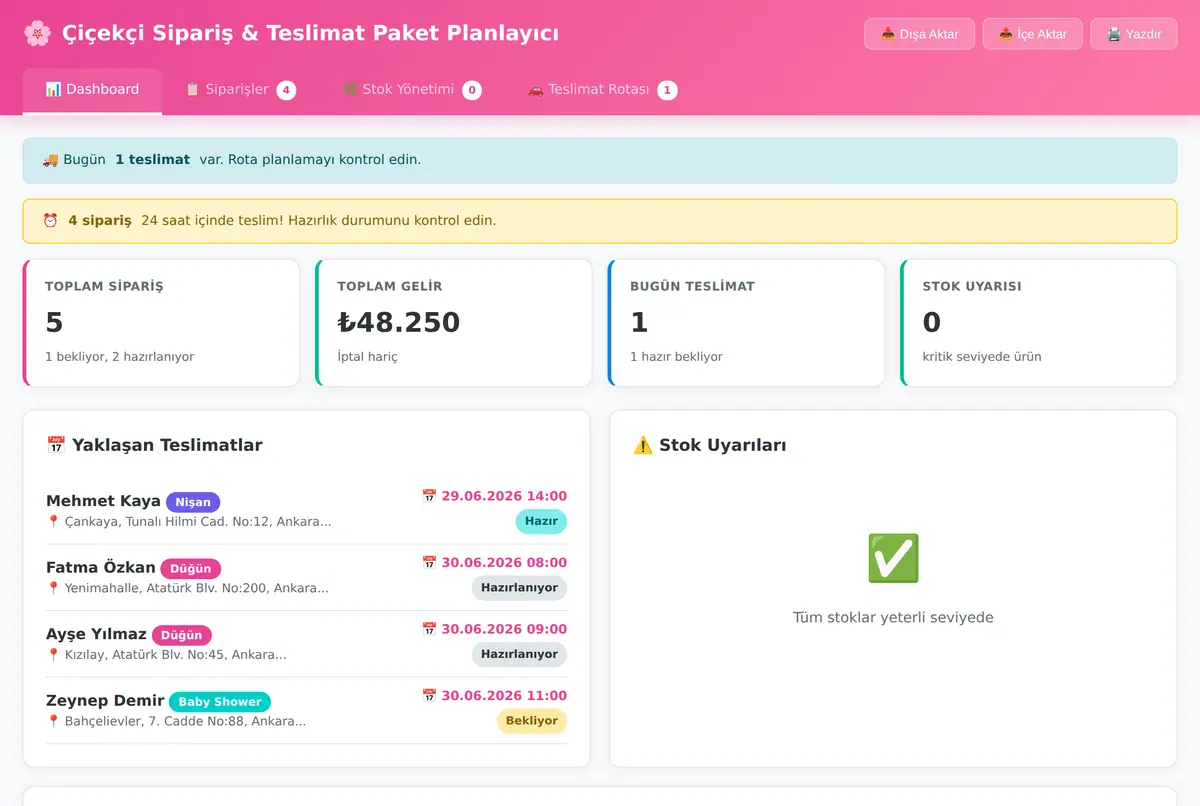The image size is (1200, 806).
Task: Select the Toplam Gelir stat card
Action: coord(454,323)
